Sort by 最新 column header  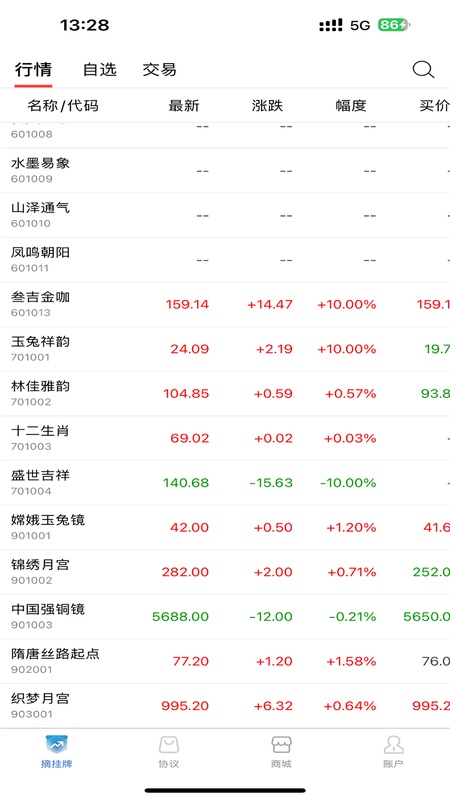pyautogui.click(x=184, y=106)
